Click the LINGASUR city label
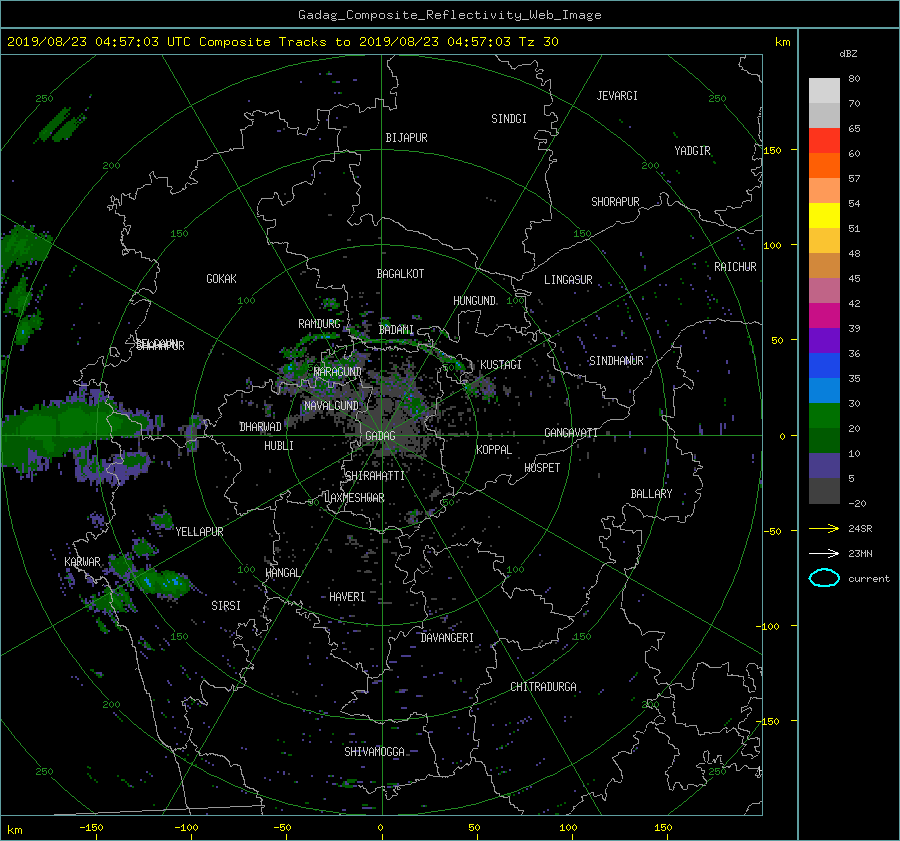 (568, 280)
